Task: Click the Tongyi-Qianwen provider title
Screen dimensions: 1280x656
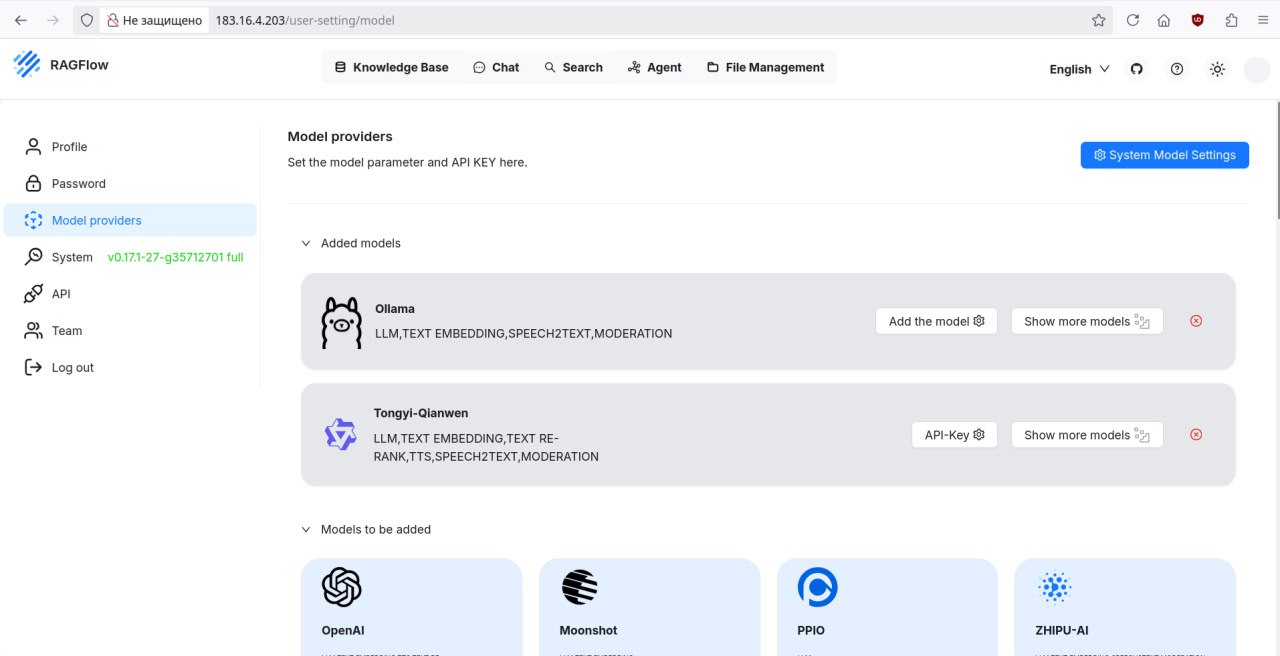Action: click(x=421, y=413)
